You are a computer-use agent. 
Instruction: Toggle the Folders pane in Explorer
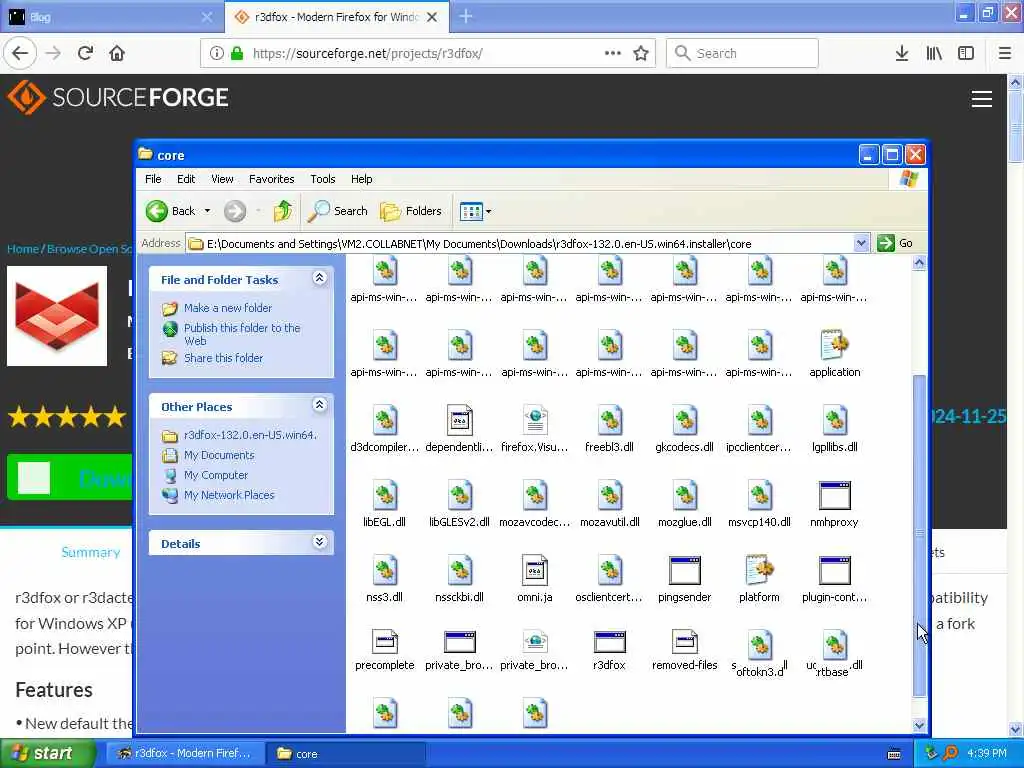point(411,211)
